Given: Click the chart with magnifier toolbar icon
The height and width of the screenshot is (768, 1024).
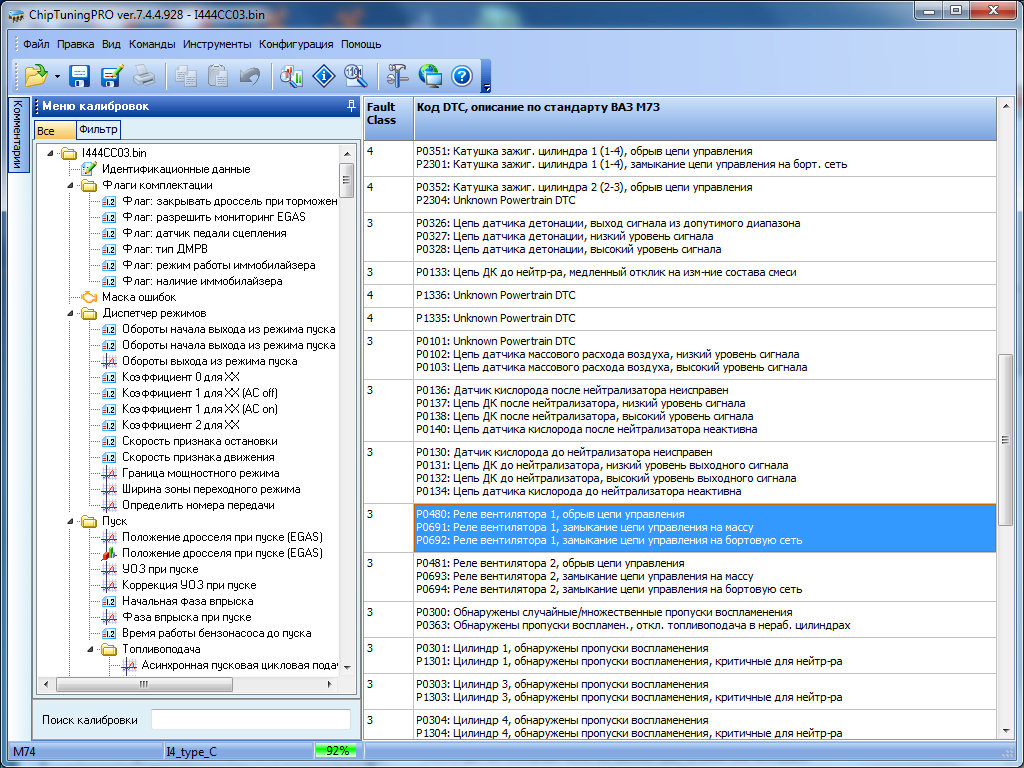Looking at the screenshot, I should tap(292, 75).
